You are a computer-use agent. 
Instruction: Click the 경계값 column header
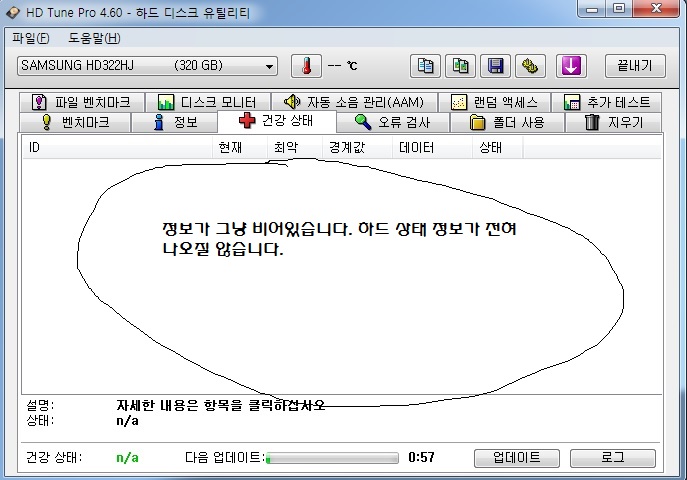[x=357, y=148]
